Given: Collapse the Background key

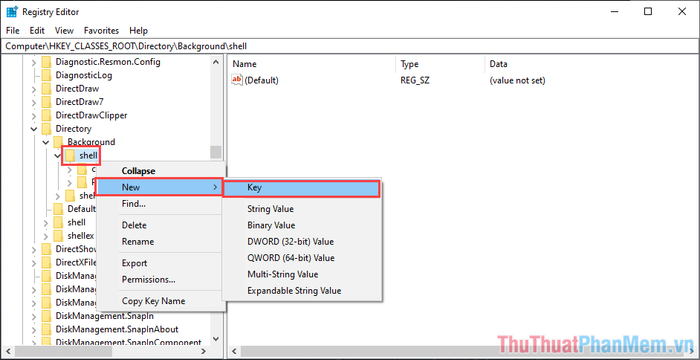Looking at the screenshot, I should (x=46, y=142).
